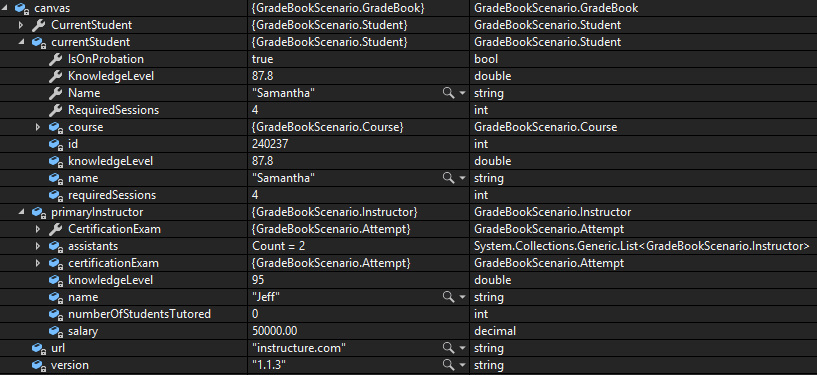Collapse the primaryInstructor node
This screenshot has height=375, width=817.
pos(21,212)
